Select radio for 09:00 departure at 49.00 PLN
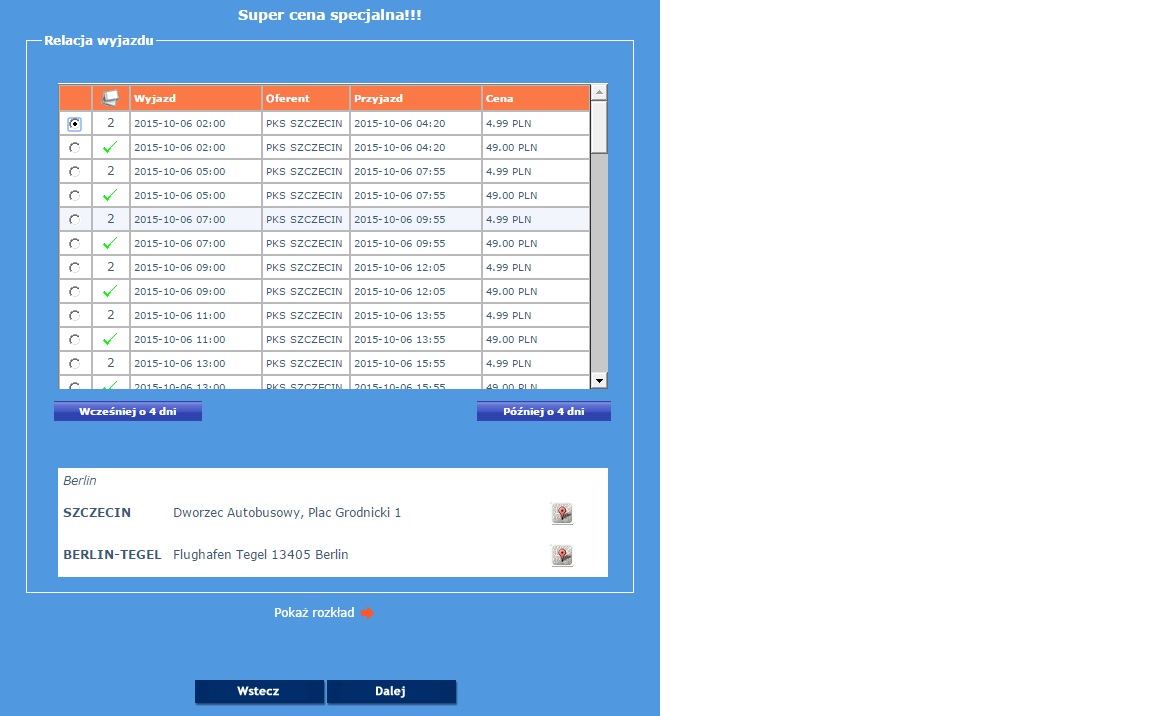 tap(74, 292)
